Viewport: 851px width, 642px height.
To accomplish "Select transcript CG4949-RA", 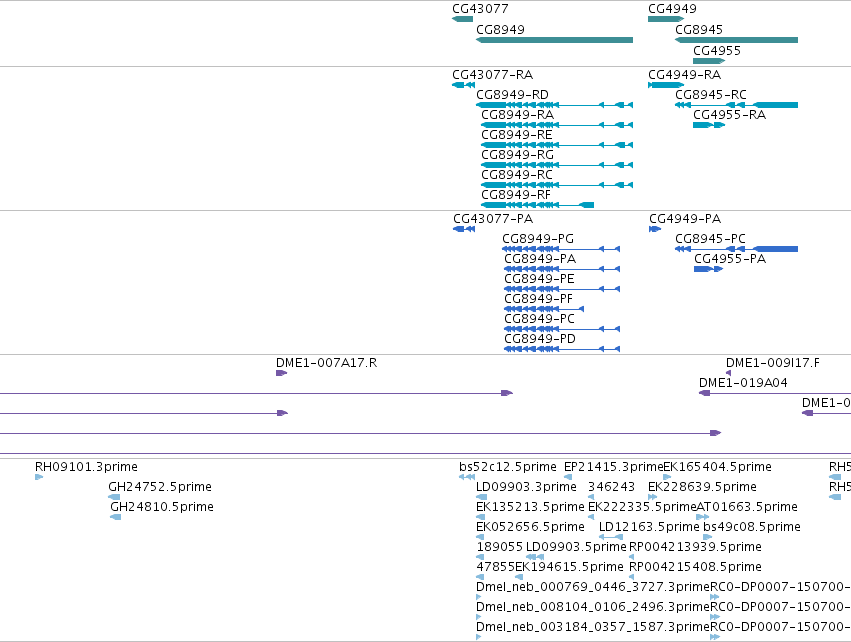I will click(x=666, y=85).
